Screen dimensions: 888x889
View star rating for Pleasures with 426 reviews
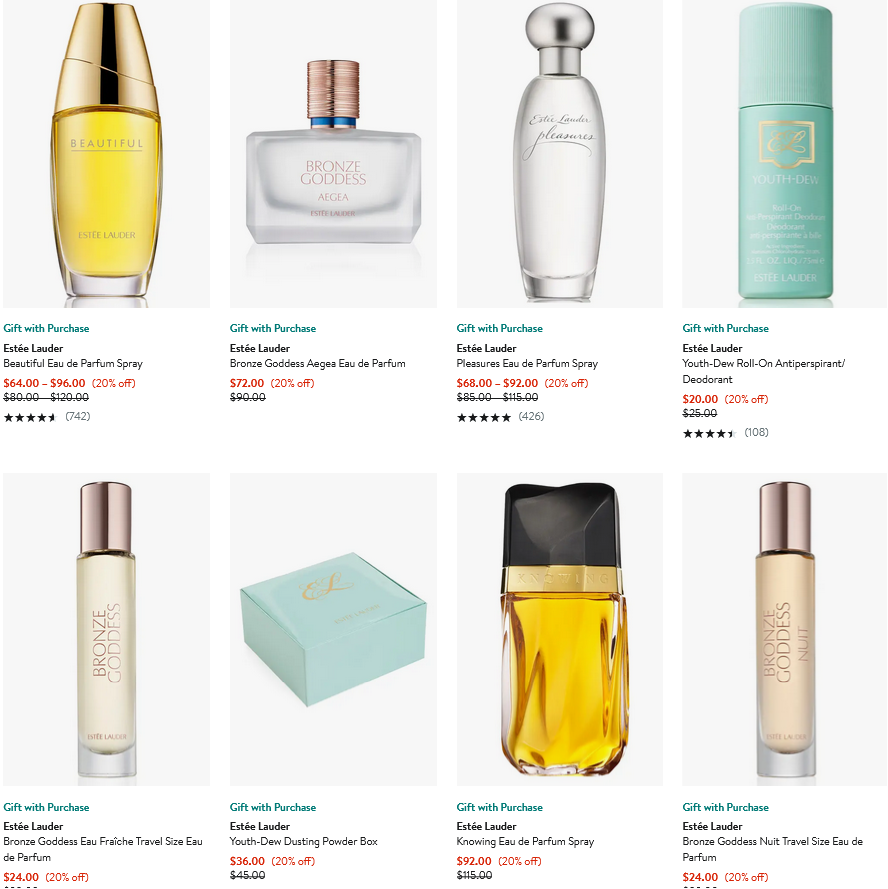[484, 417]
